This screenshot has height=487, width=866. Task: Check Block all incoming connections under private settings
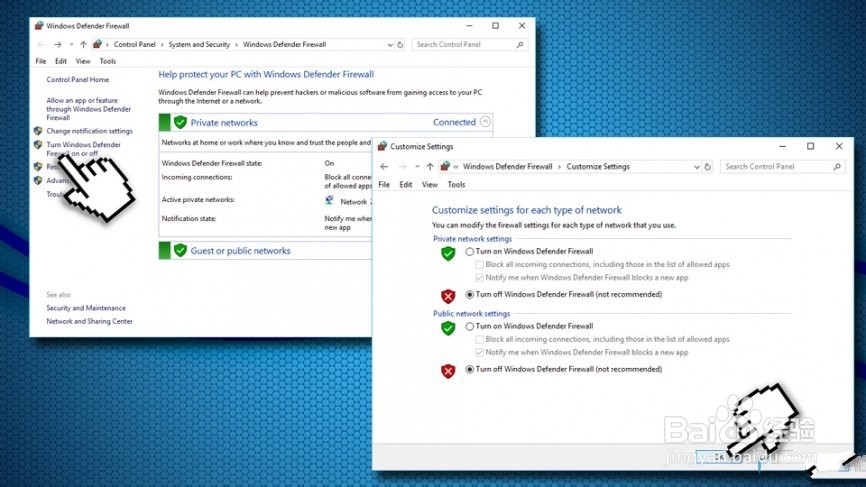click(x=479, y=264)
